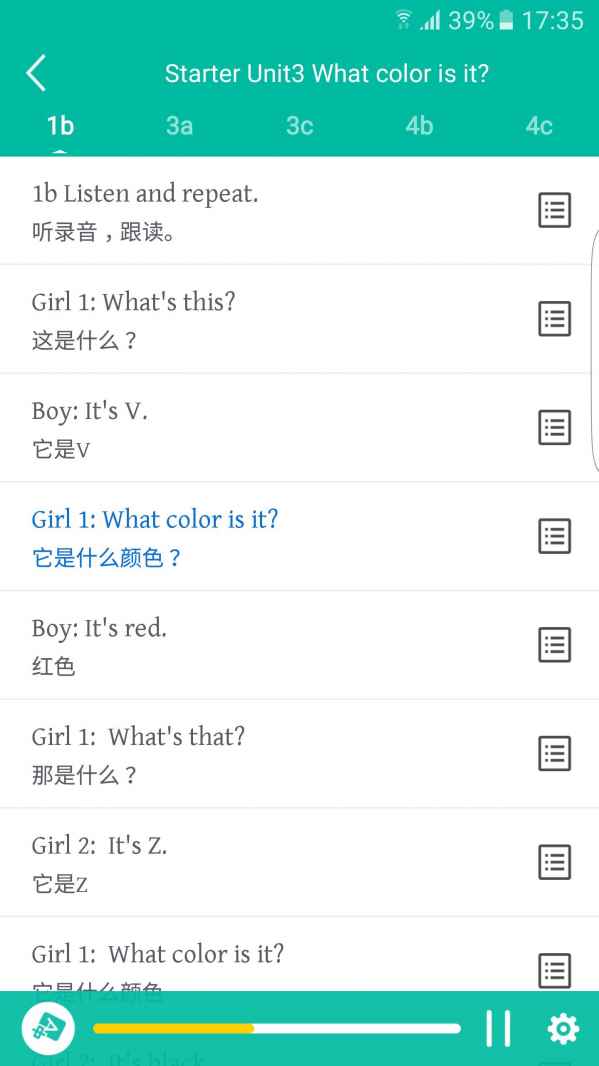Screen dimensions: 599x1066
Task: Open detail list beside 'Boy: It's red.'
Action: (x=554, y=644)
